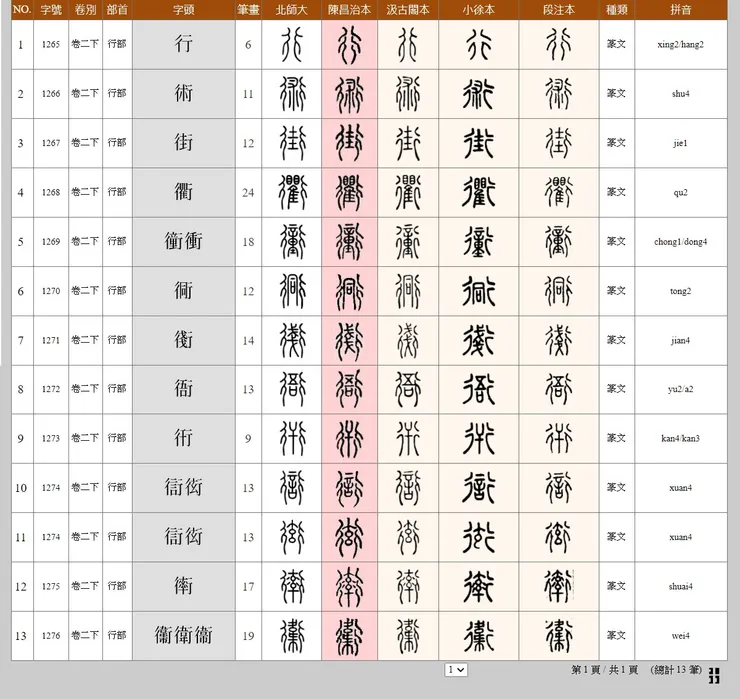The height and width of the screenshot is (699, 740).
Task: Click the 小徐本 column header
Action: pyautogui.click(x=479, y=10)
